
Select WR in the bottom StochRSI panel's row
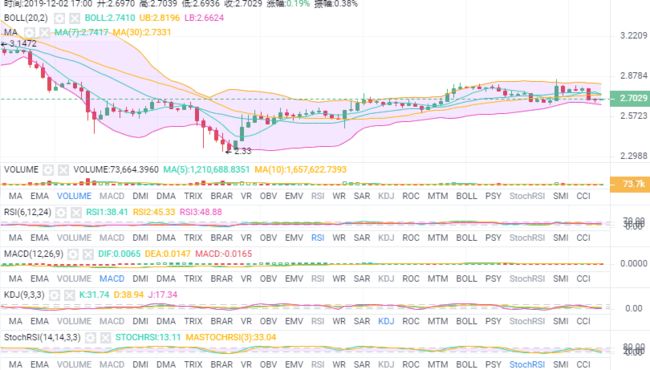point(339,365)
